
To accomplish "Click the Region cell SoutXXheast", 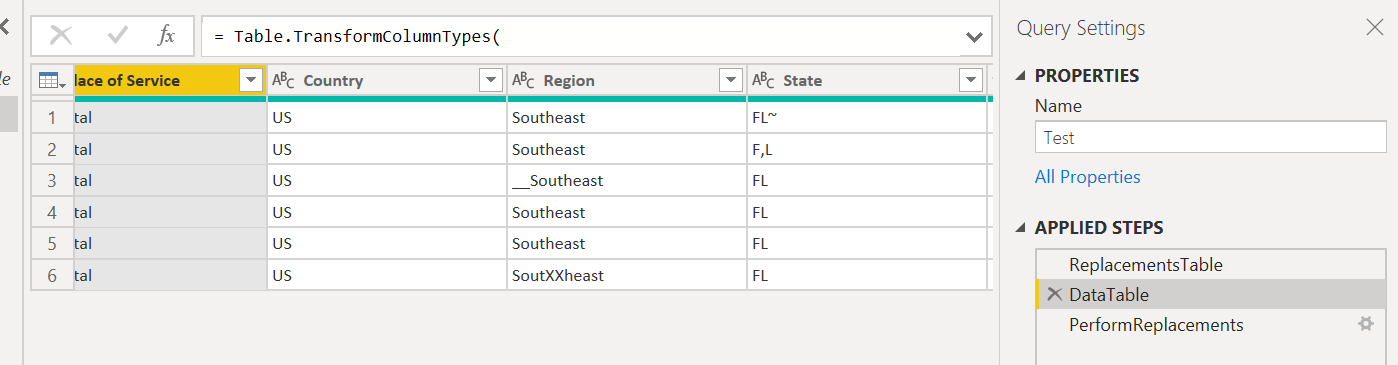I will click(627, 275).
